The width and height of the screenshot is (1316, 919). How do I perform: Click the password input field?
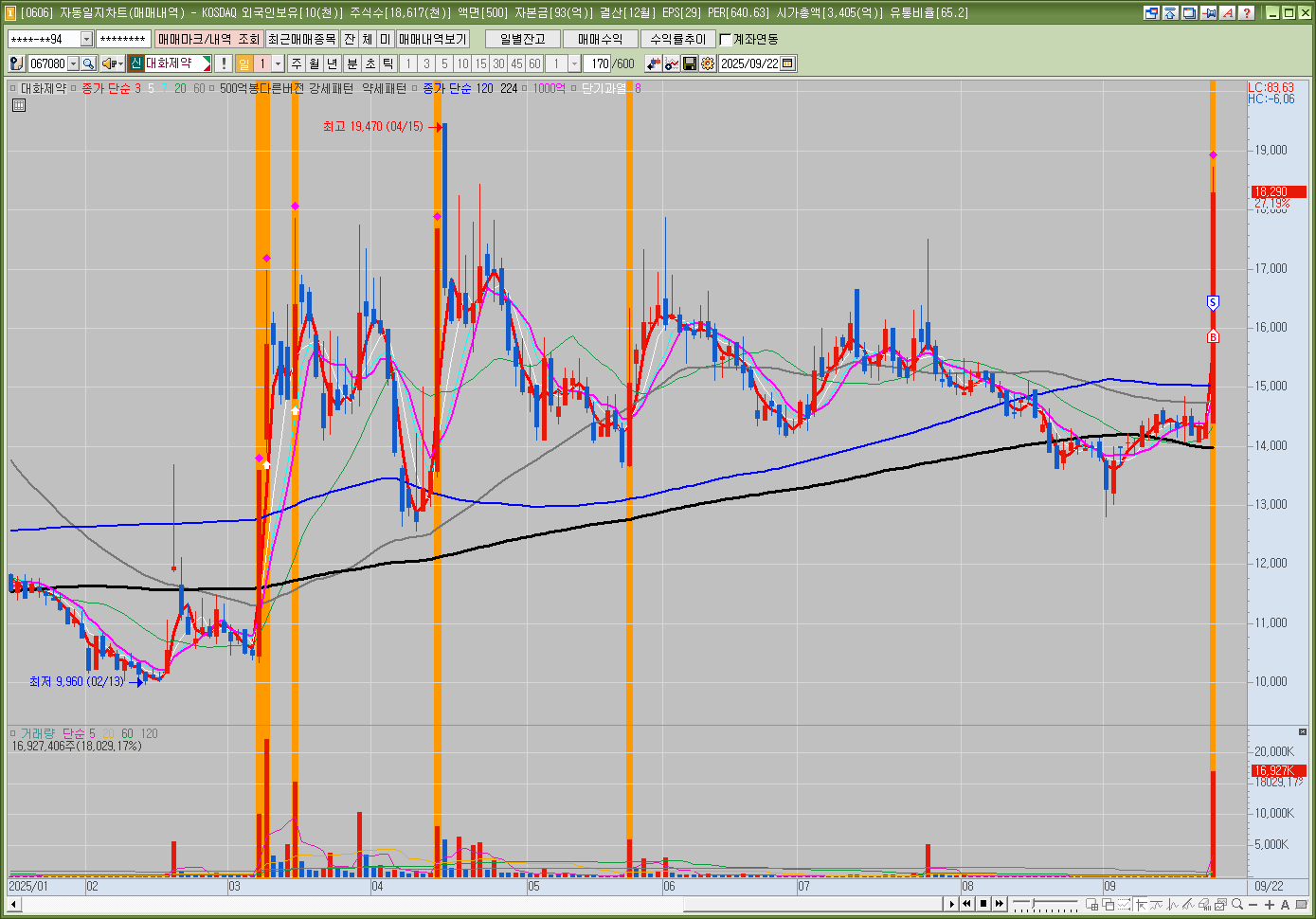(124, 39)
